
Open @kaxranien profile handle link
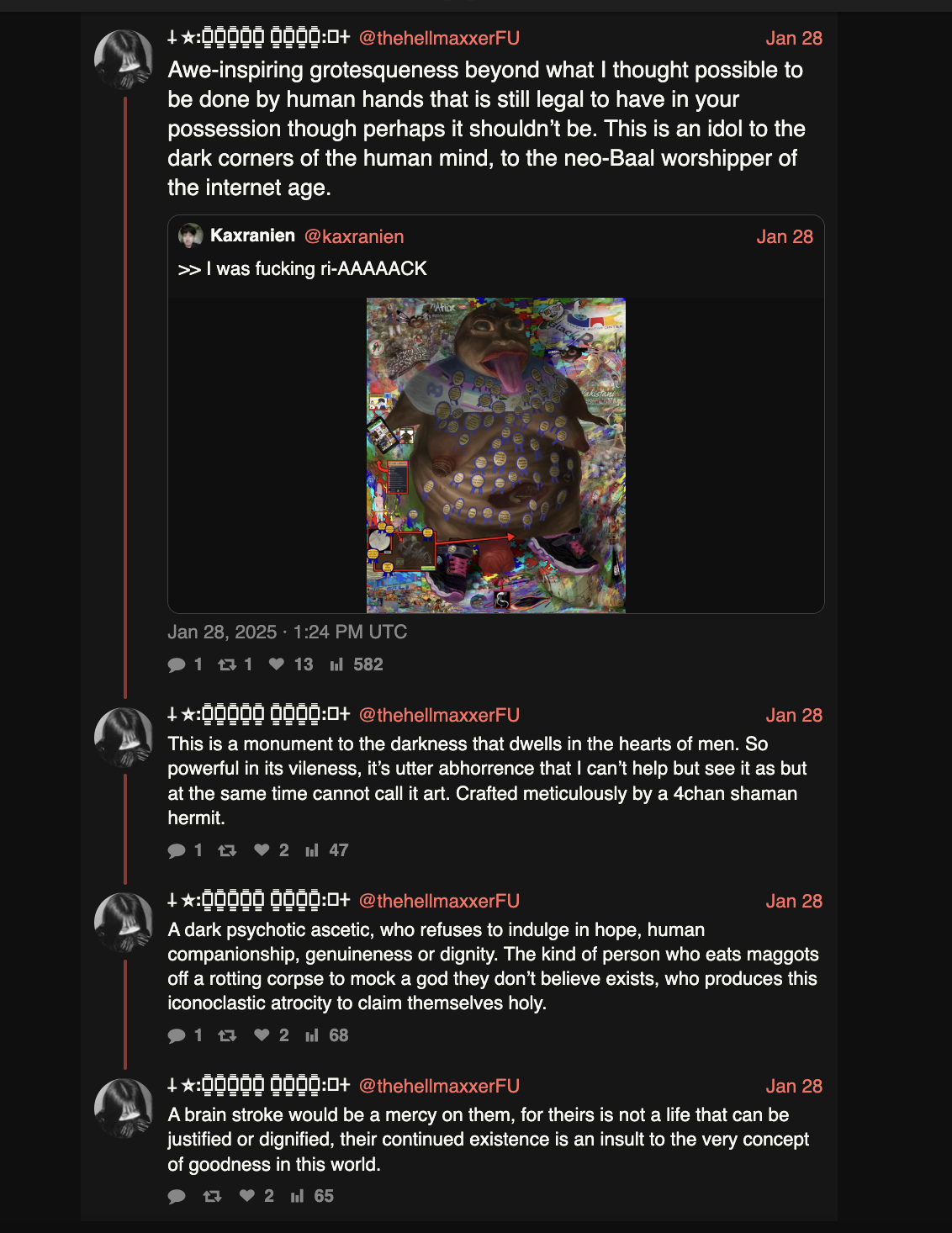coord(354,236)
